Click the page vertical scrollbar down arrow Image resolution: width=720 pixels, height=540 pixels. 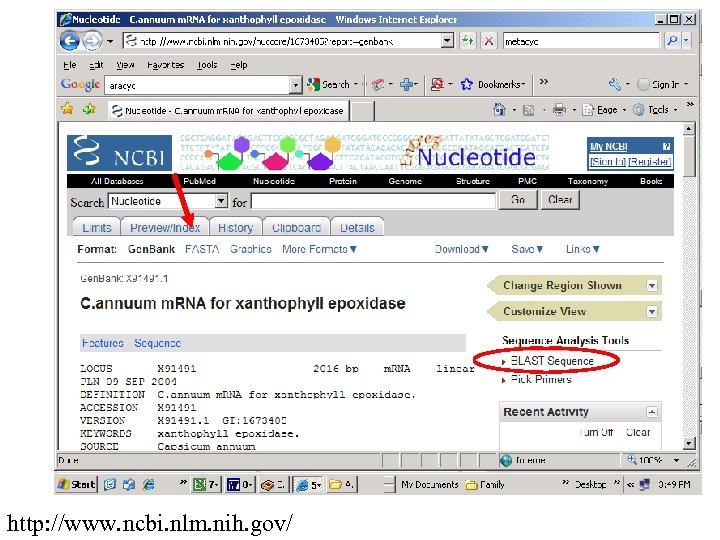point(689,444)
